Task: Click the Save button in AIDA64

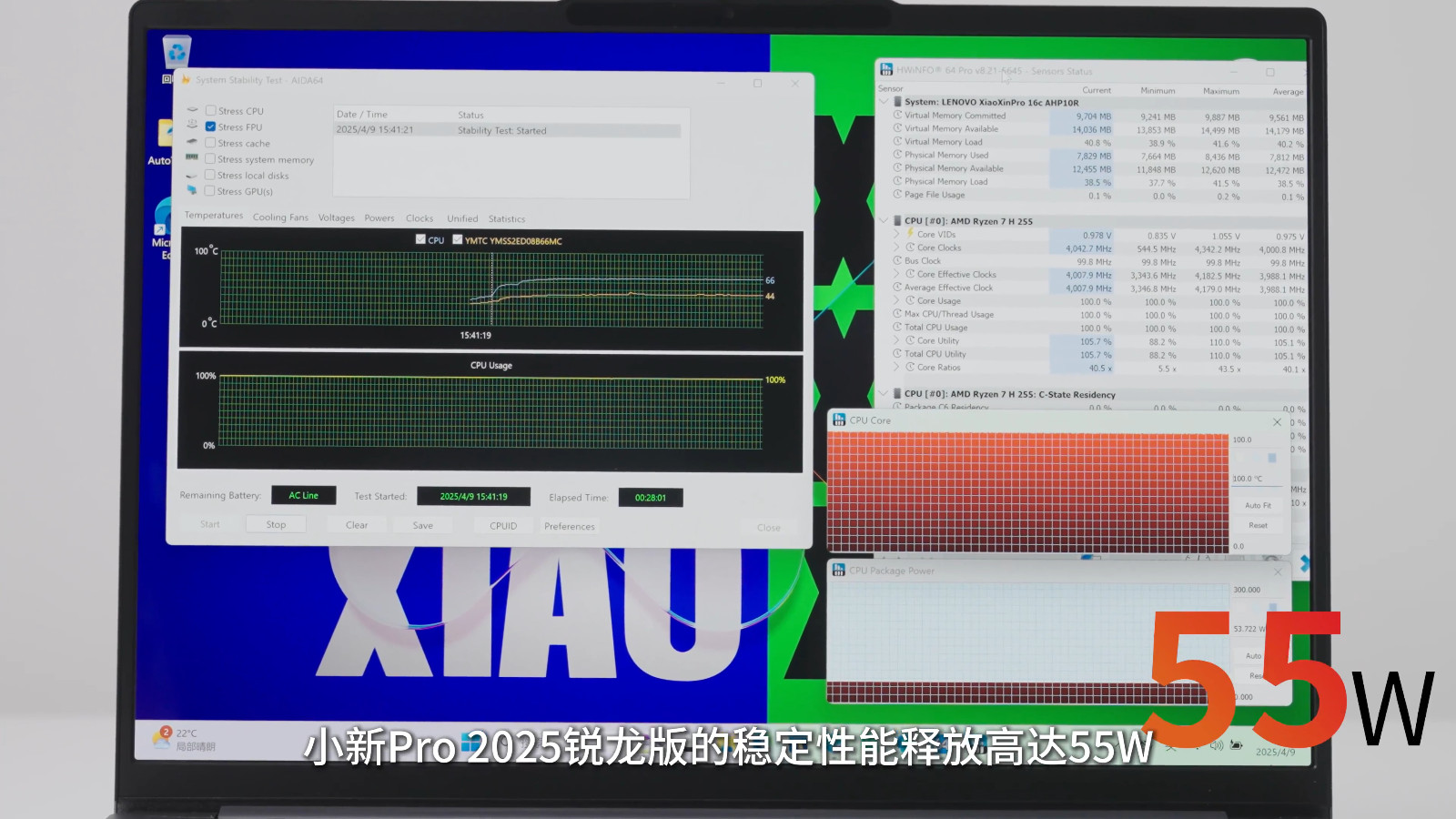Action: pyautogui.click(x=423, y=525)
